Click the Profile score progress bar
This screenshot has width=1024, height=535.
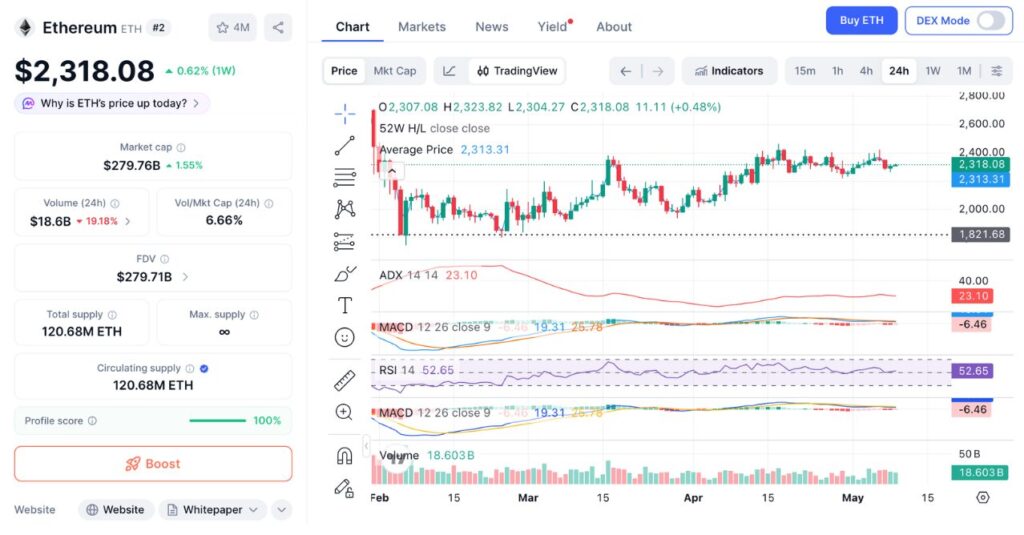point(217,421)
